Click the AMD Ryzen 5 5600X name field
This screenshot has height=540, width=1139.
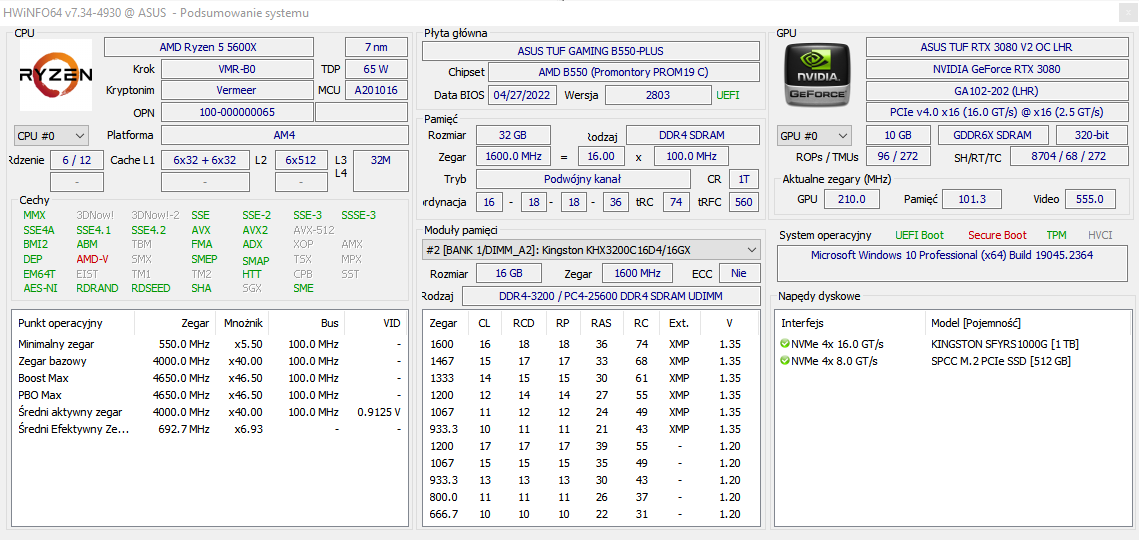[208, 47]
